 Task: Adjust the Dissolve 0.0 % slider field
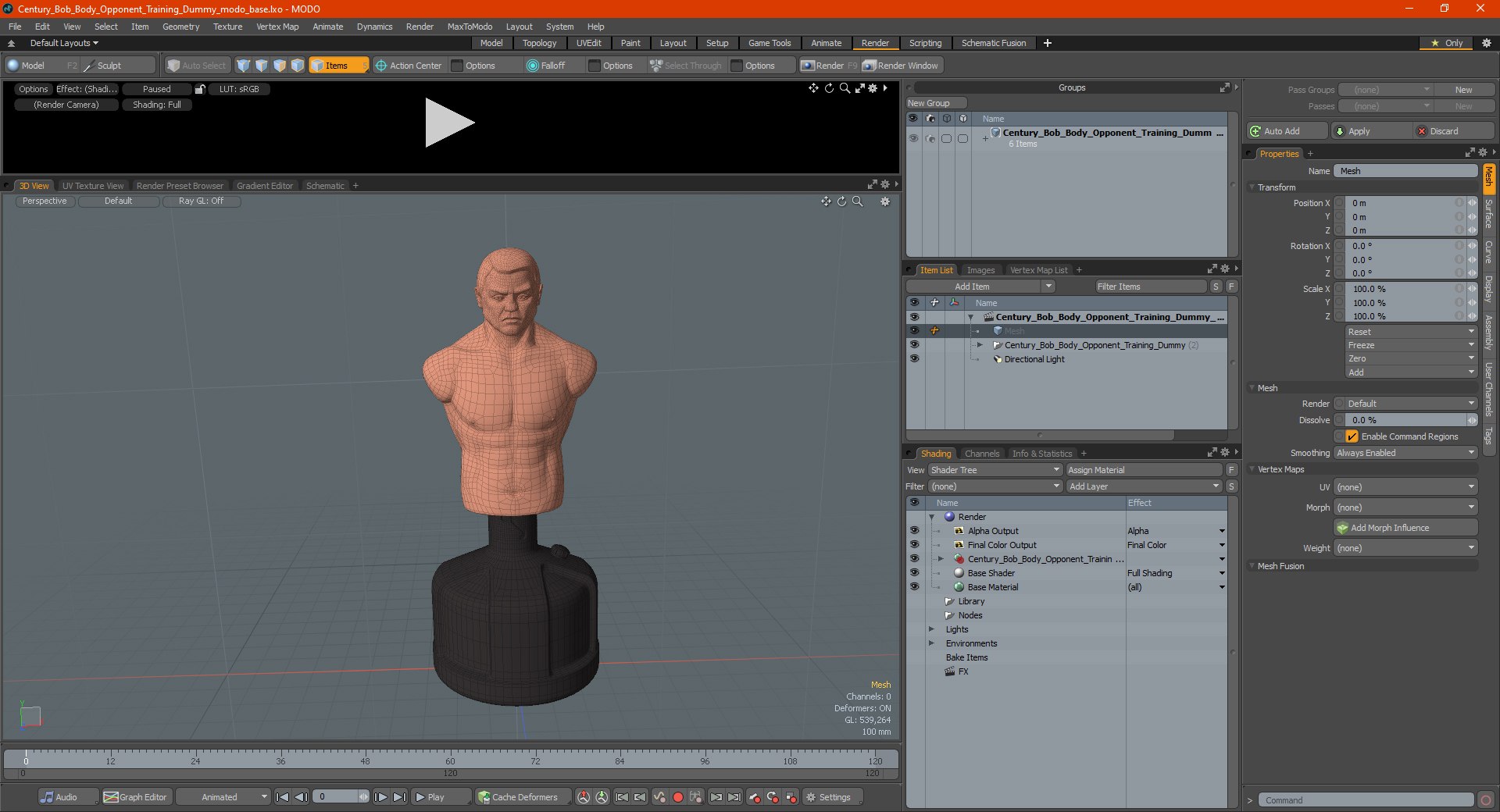click(x=1405, y=420)
